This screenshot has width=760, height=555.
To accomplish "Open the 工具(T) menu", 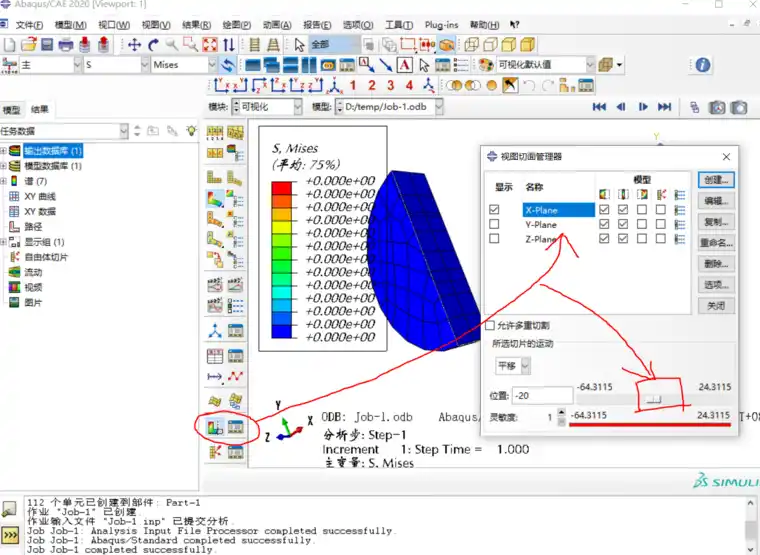I will click(x=399, y=25).
